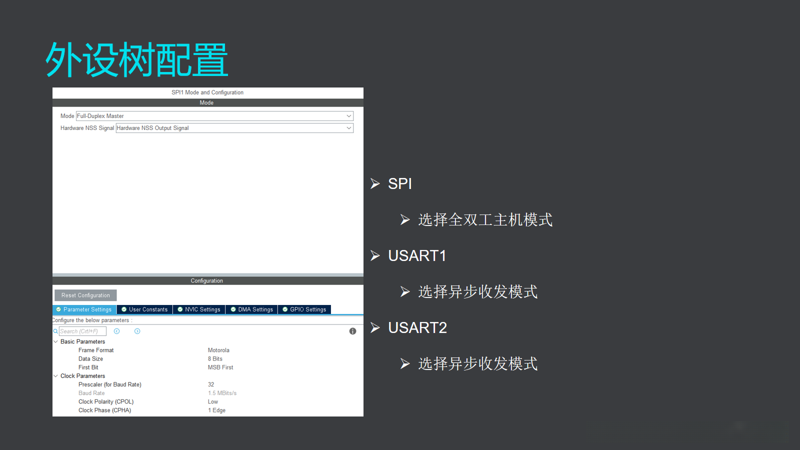Select the Data Size parameter row
Viewport: 800px width, 450px height.
(208, 359)
